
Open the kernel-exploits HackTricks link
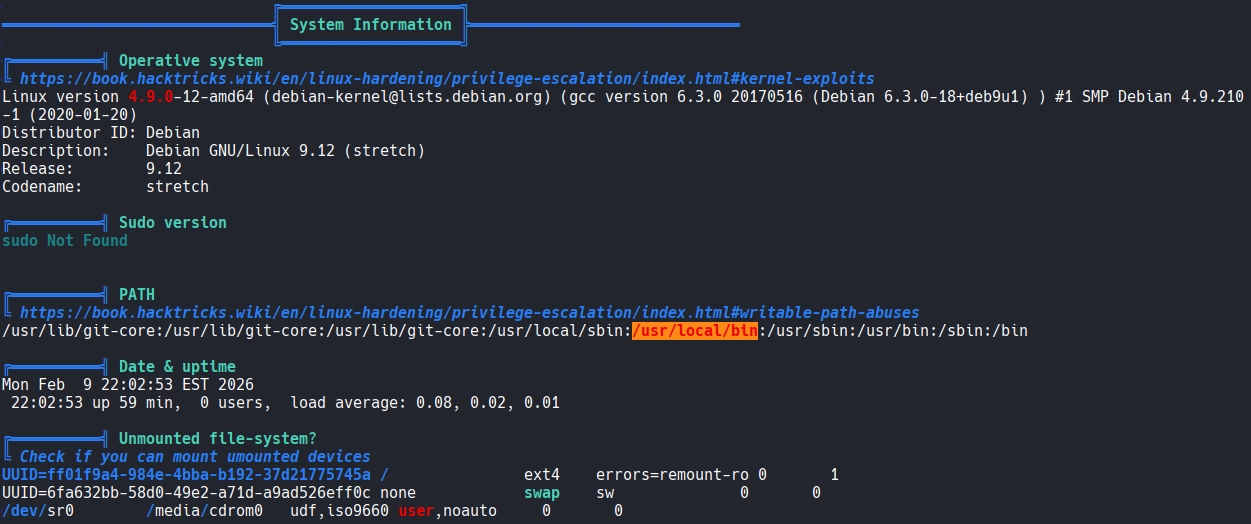click(446, 78)
